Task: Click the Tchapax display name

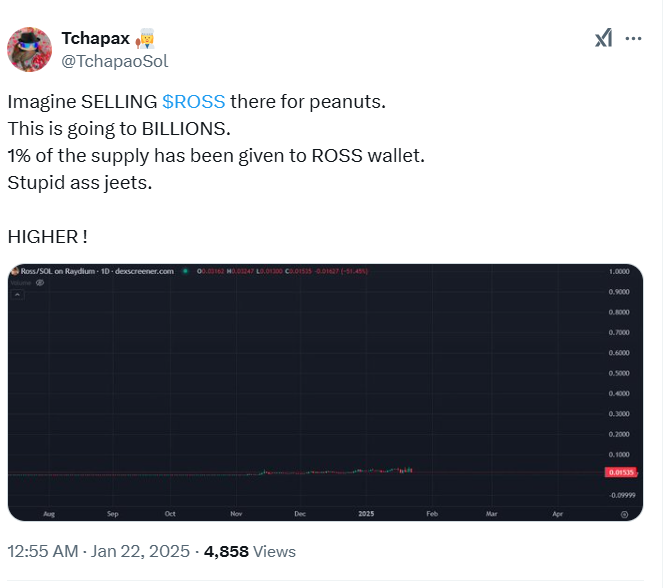Action: click(96, 38)
